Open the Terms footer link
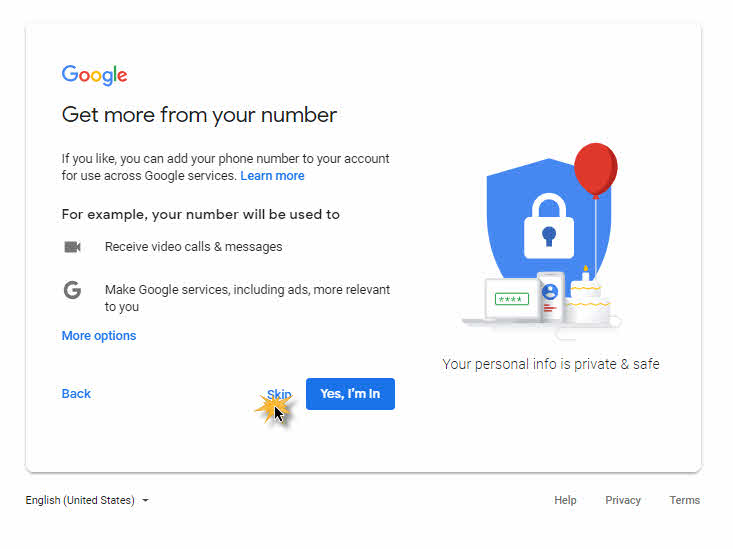 pyautogui.click(x=684, y=500)
